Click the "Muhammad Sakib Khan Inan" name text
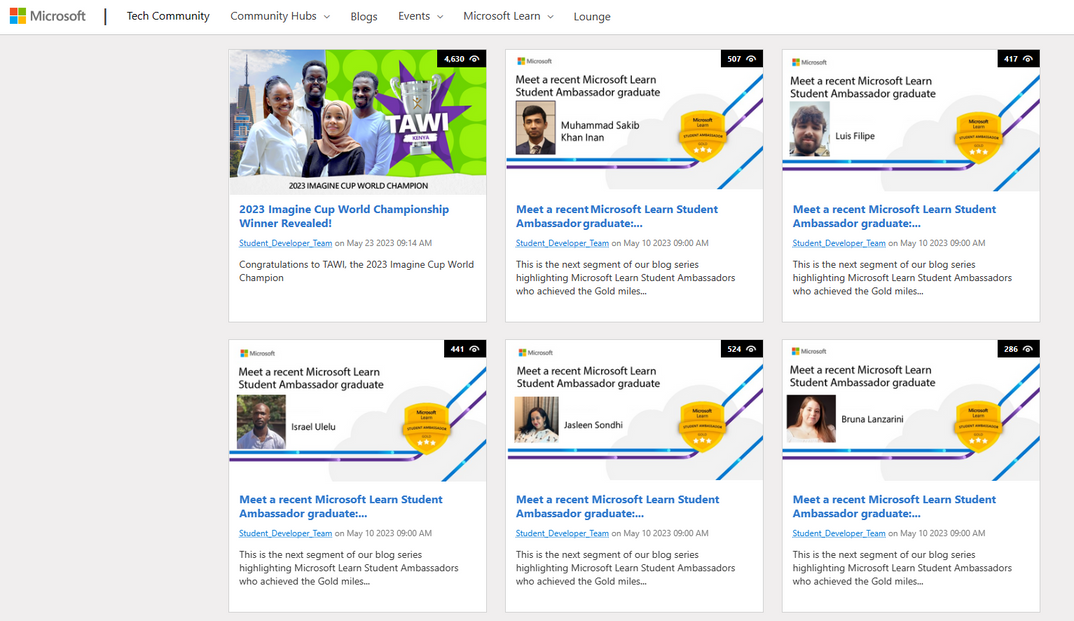 tap(600, 131)
